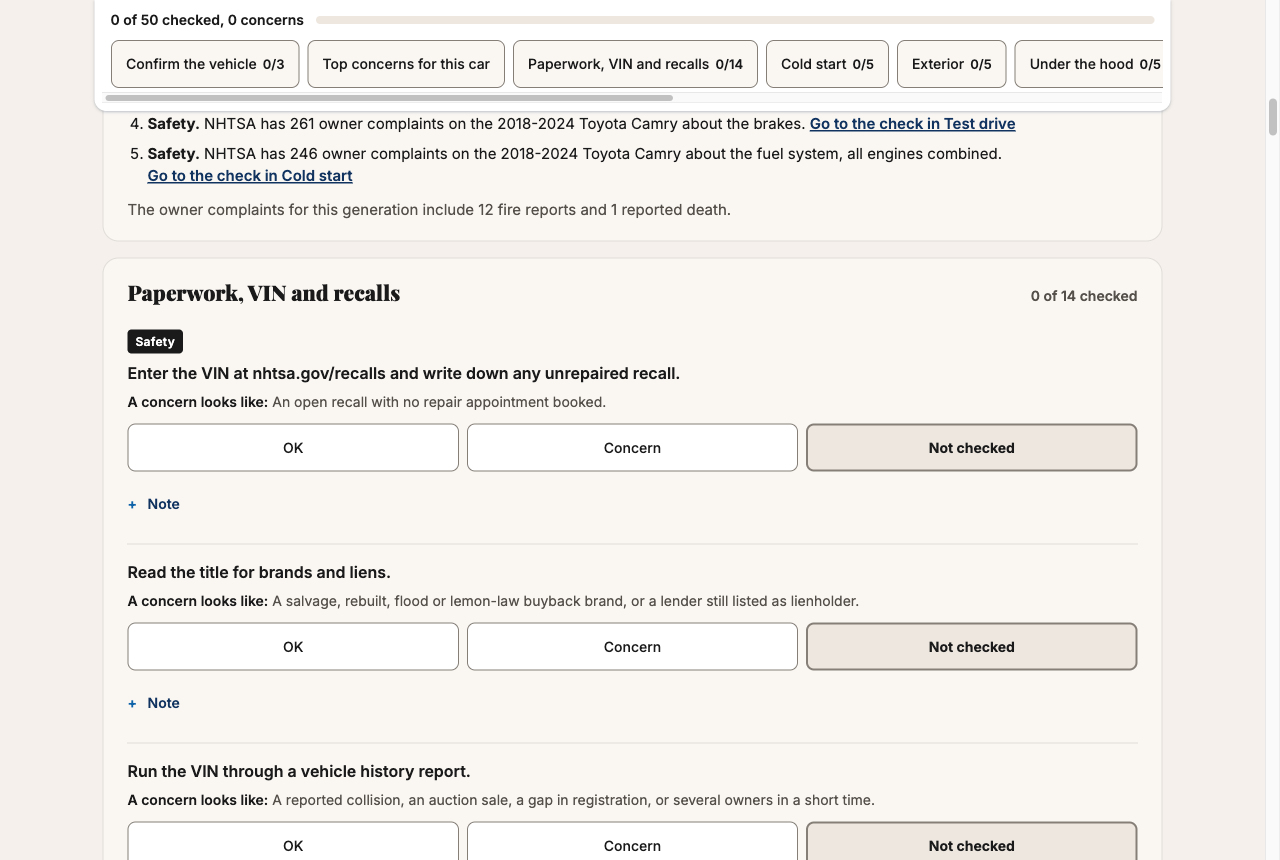Screen dimensions: 1280x860
Task: Select Not checked for vehicle history report
Action: tap(971, 842)
